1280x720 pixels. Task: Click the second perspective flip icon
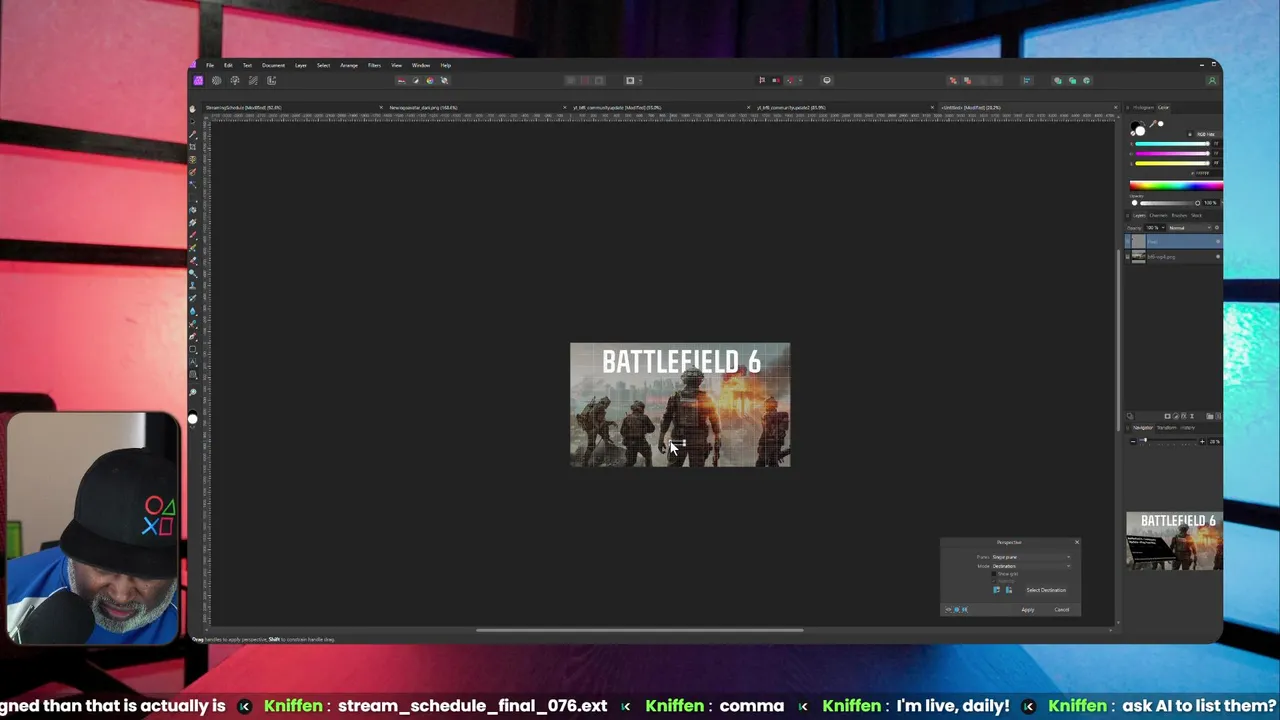(1008, 590)
